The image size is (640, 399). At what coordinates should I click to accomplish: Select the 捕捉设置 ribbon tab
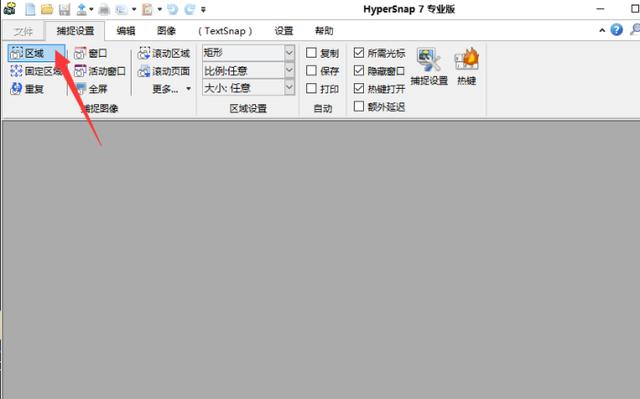click(x=75, y=31)
